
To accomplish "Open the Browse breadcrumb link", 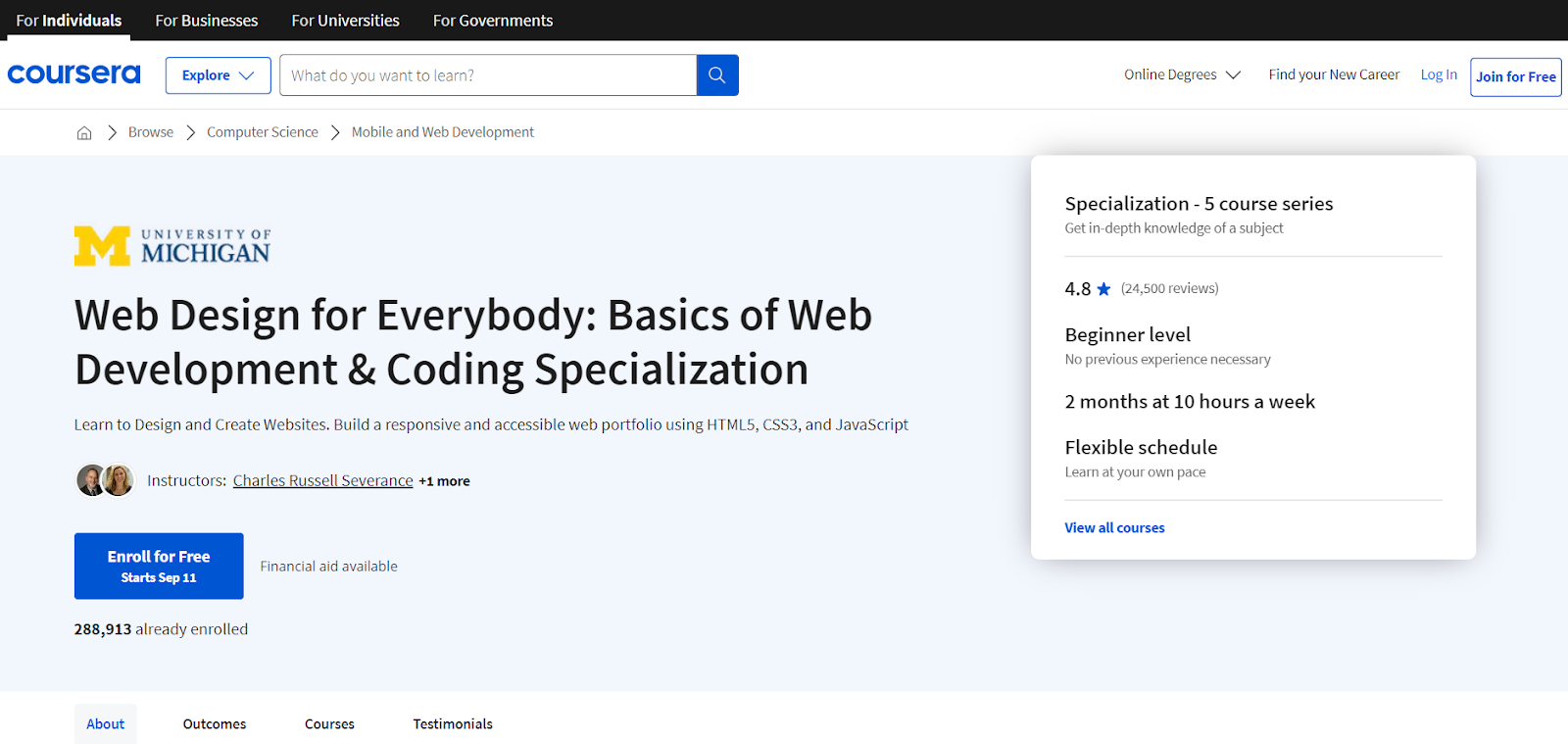I will (151, 132).
